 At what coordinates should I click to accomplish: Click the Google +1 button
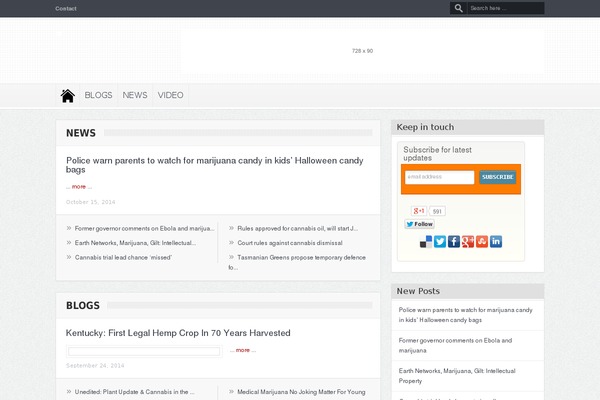tap(419, 211)
